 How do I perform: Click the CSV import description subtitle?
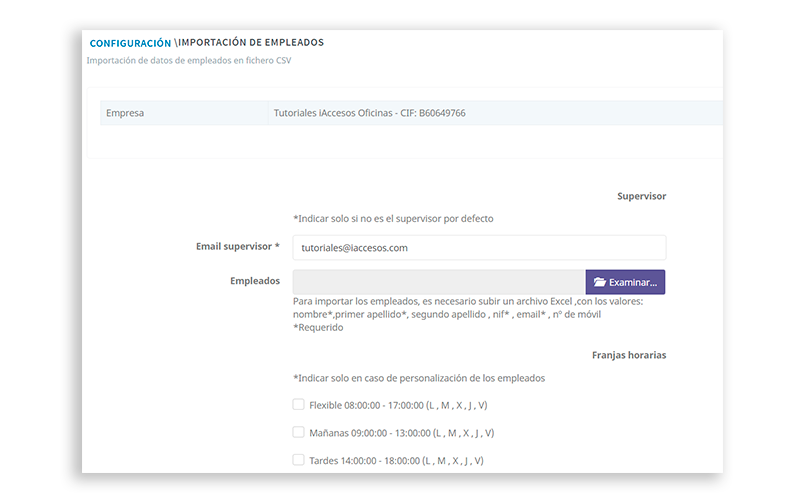pos(190,61)
